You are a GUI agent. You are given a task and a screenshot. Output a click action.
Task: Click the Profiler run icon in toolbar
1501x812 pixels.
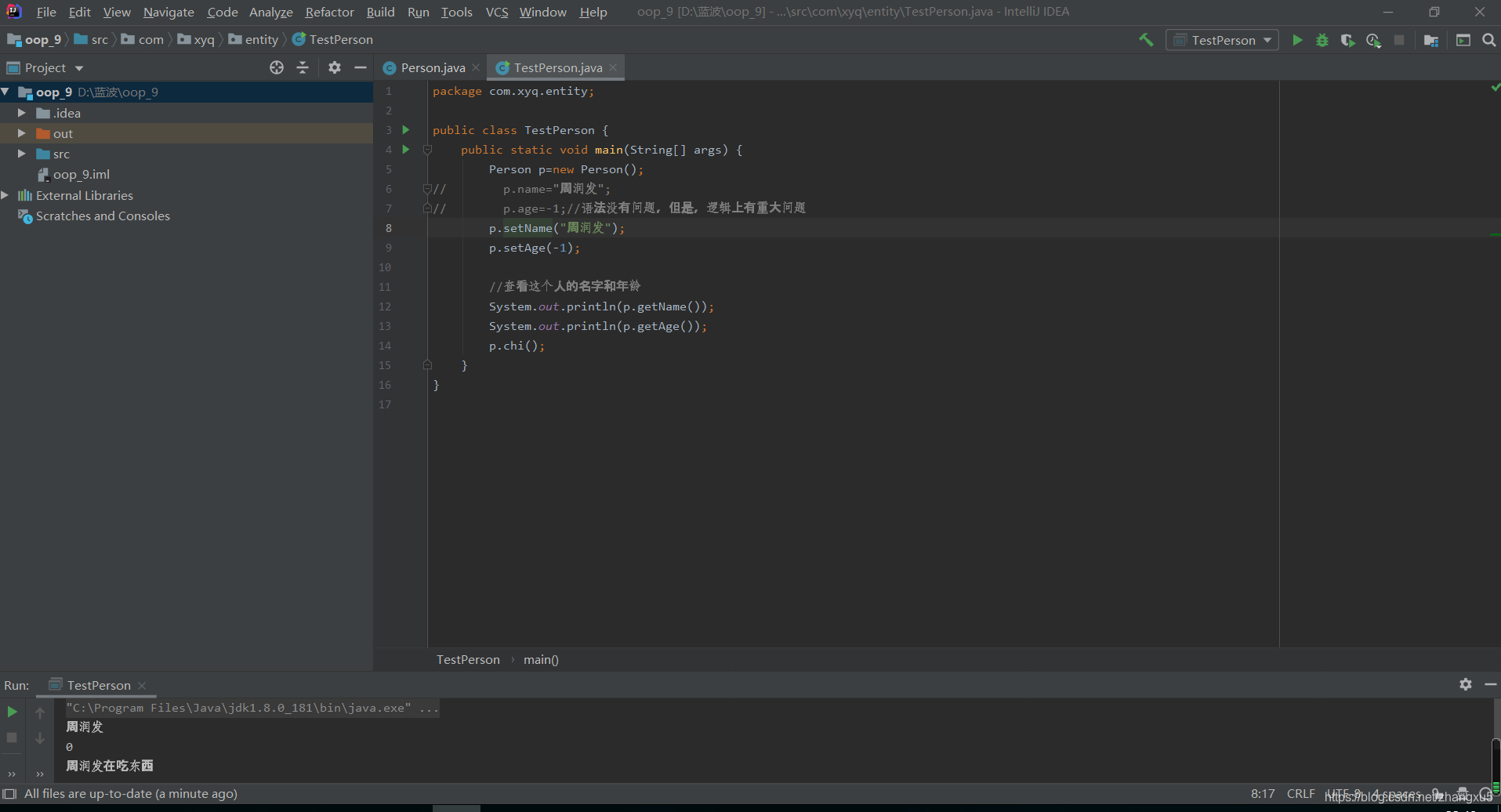pyautogui.click(x=1373, y=40)
